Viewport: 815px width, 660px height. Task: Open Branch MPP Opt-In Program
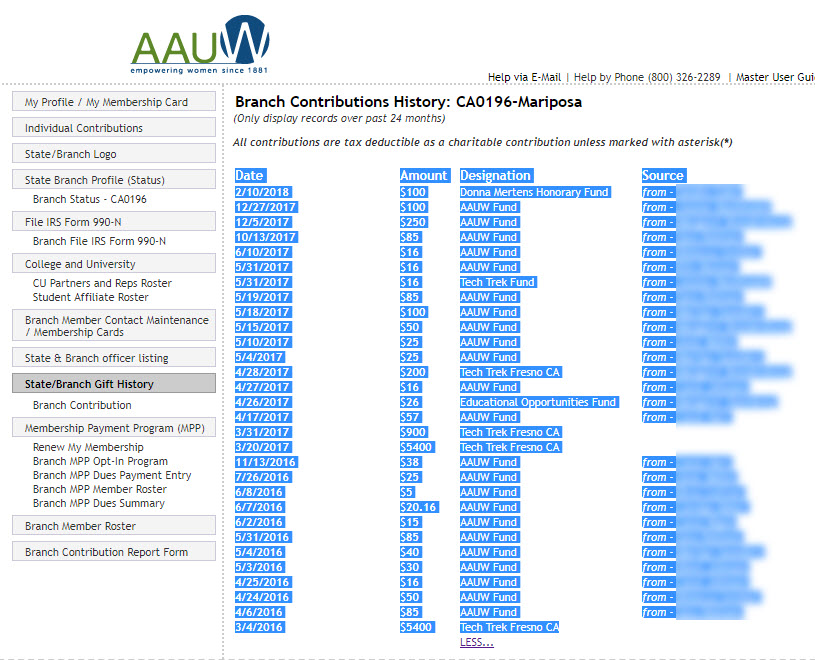(x=100, y=461)
